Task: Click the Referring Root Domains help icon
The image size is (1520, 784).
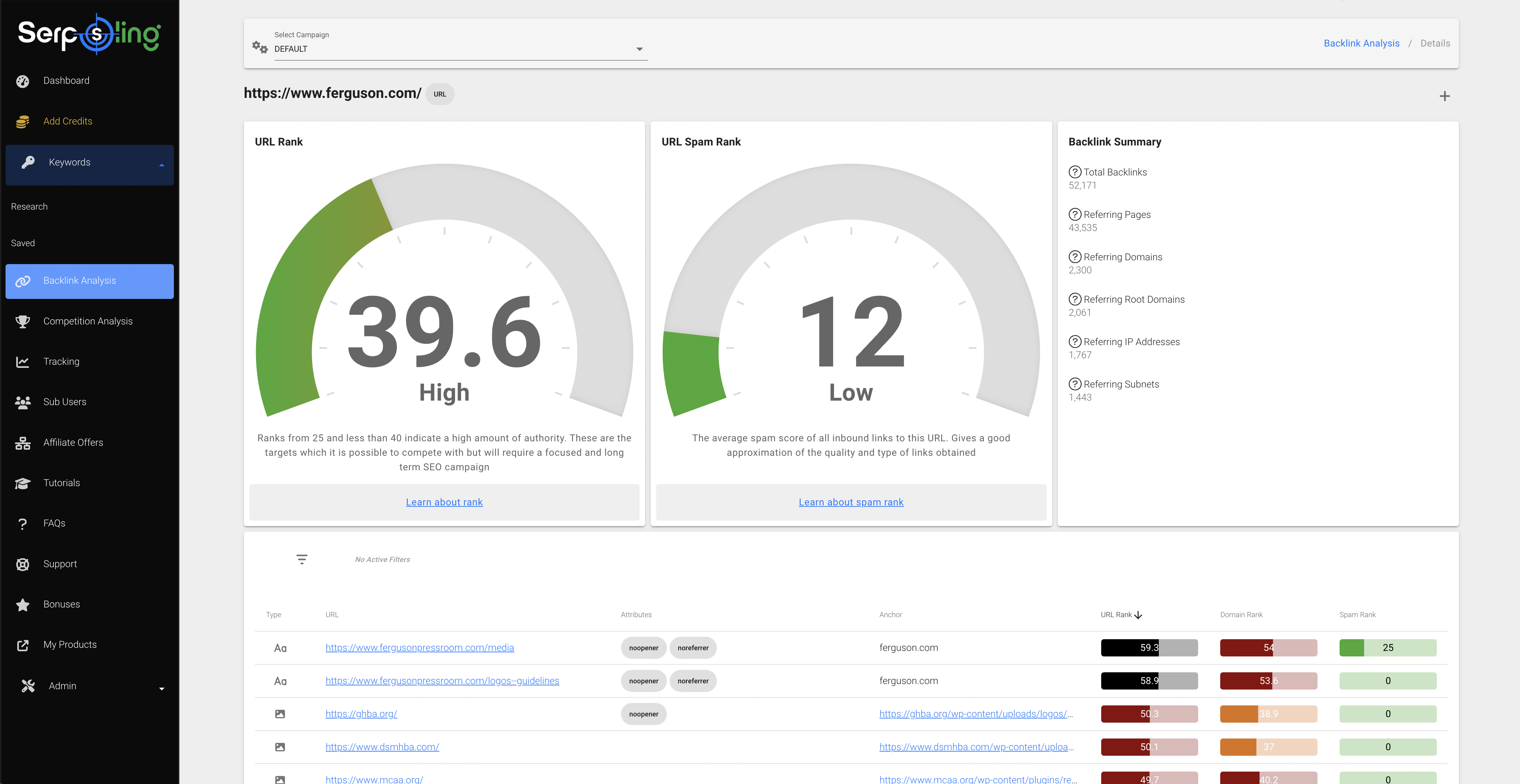Action: [1075, 300]
